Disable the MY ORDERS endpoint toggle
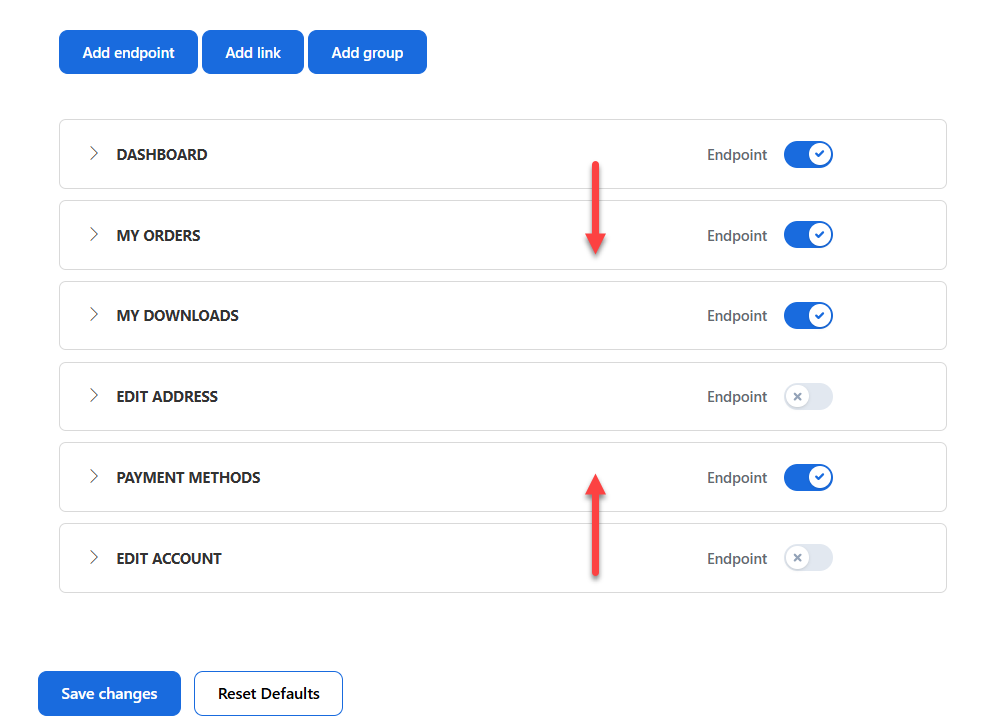Screen dimensions: 985x720 (808, 235)
